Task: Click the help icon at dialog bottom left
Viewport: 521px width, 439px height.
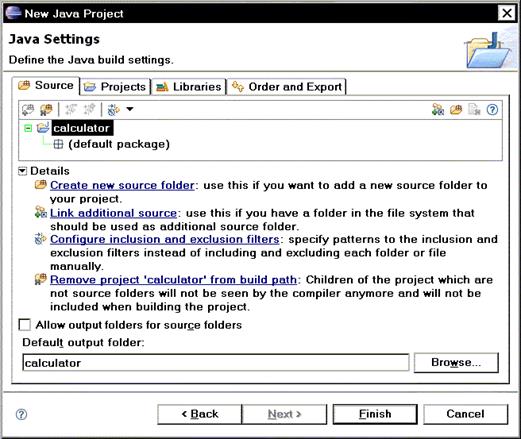Action: coord(21,414)
